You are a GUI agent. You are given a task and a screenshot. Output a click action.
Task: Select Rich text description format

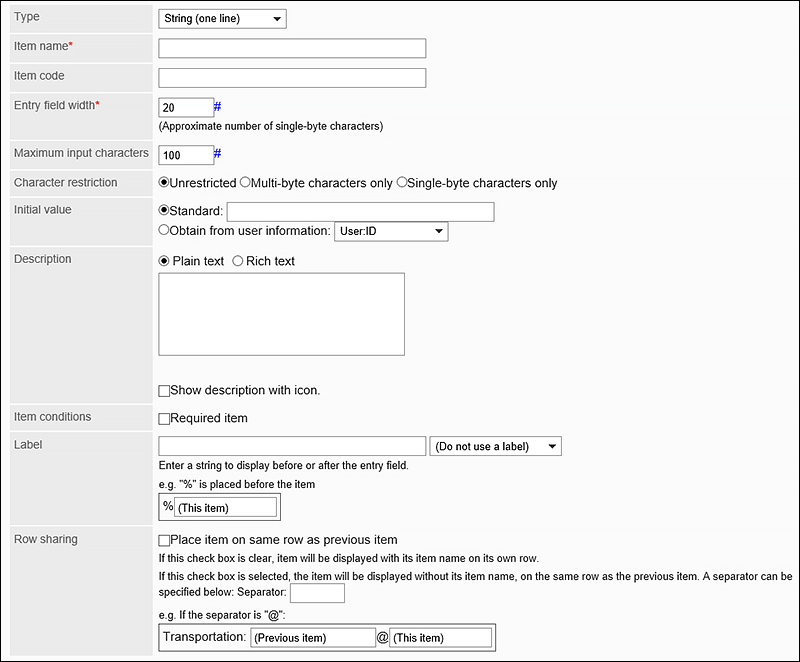(237, 261)
